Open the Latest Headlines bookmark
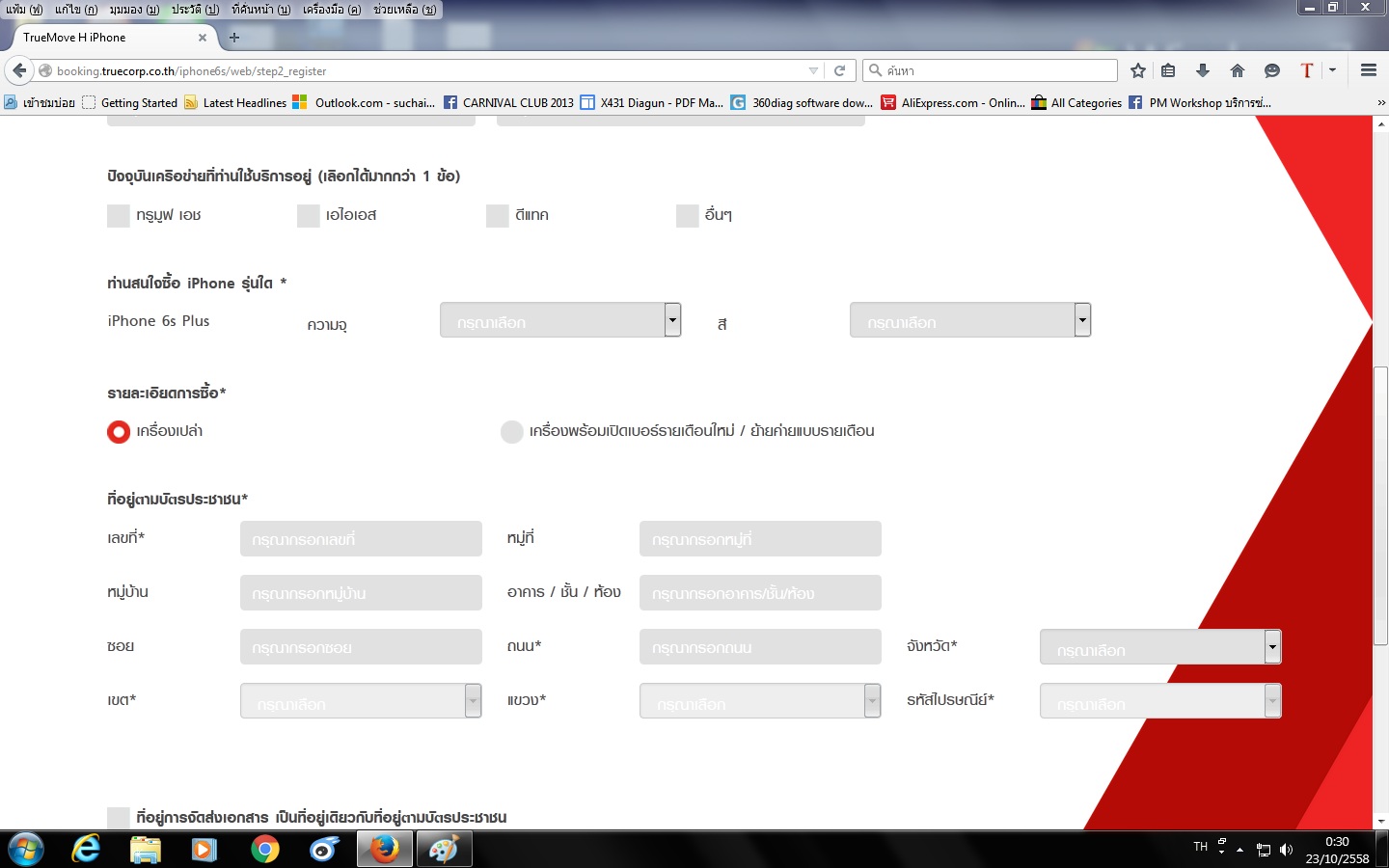The width and height of the screenshot is (1389, 868). click(x=235, y=102)
